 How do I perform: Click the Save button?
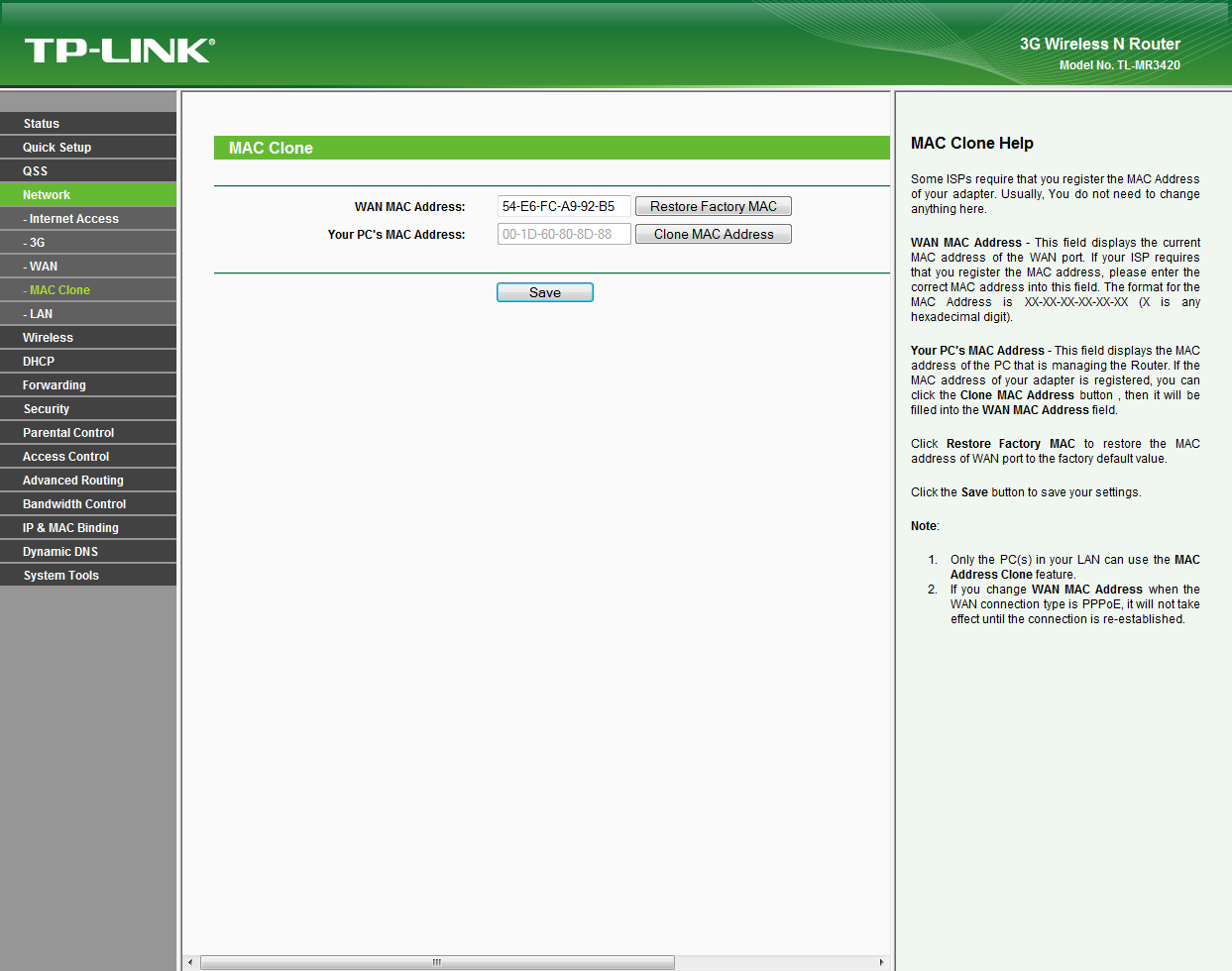point(544,292)
